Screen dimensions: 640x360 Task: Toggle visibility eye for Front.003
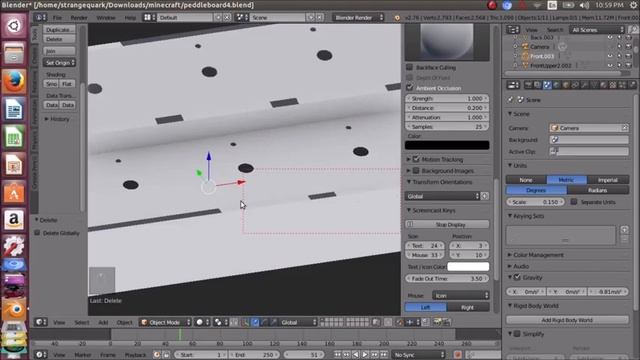(610, 56)
